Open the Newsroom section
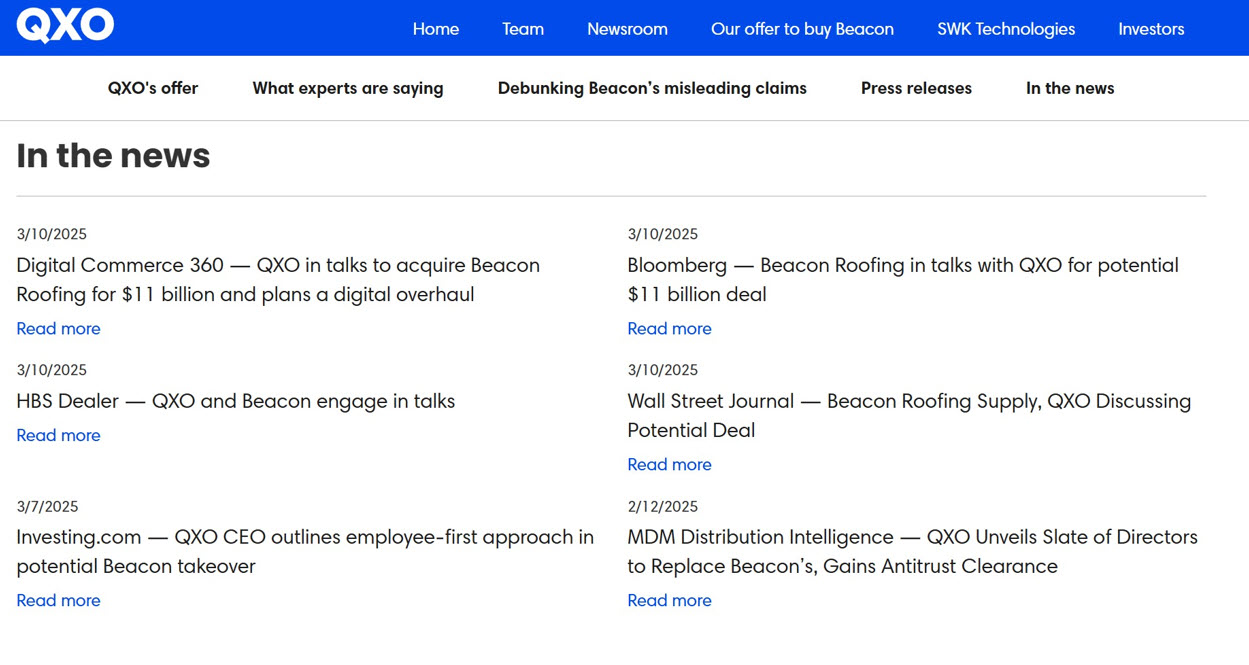1249x665 pixels. [x=627, y=29]
